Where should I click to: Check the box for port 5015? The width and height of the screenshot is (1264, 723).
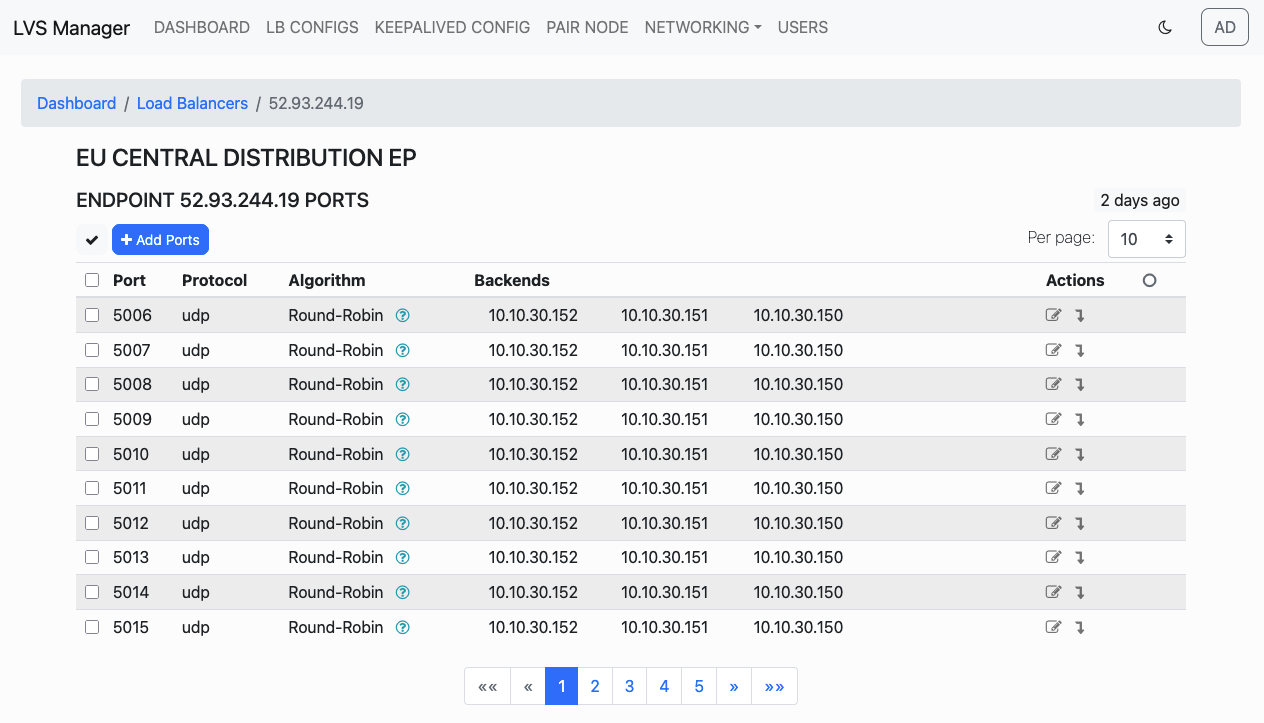point(92,627)
